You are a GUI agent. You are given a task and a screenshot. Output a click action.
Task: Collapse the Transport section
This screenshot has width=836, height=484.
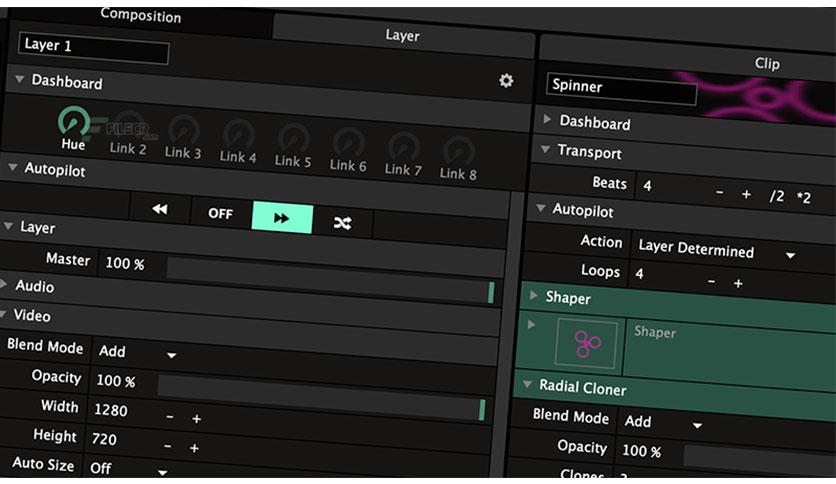[545, 149]
